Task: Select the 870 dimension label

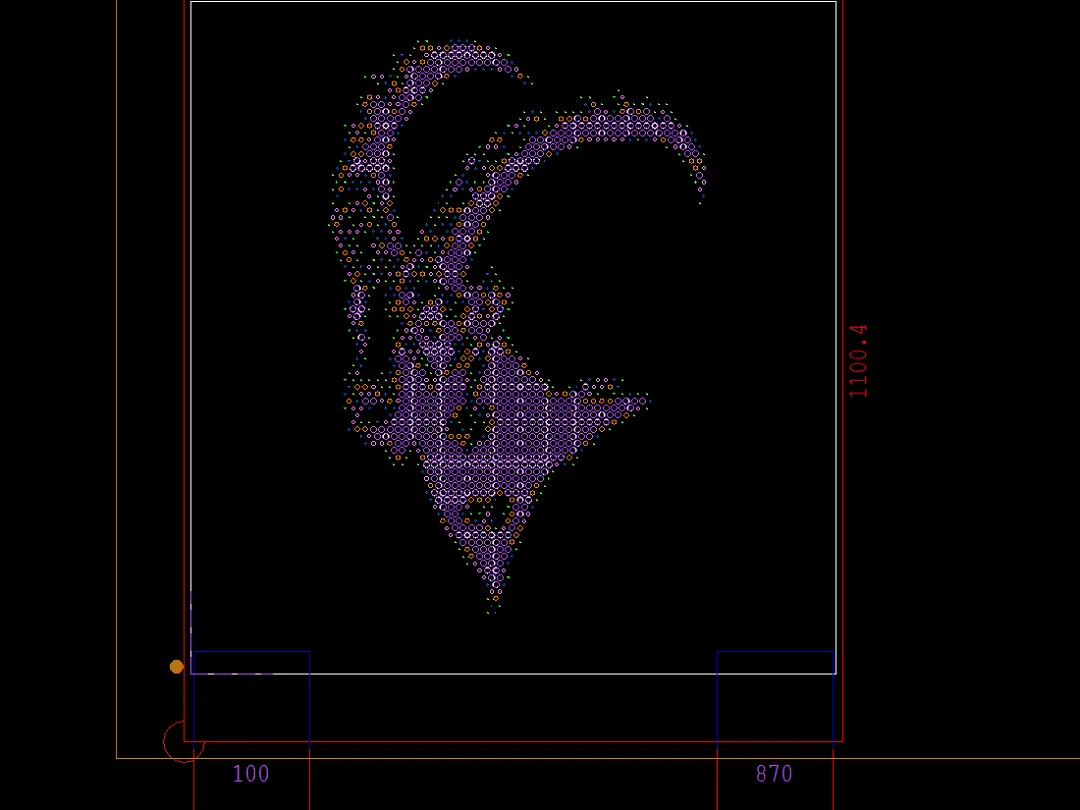Action: 774,774
